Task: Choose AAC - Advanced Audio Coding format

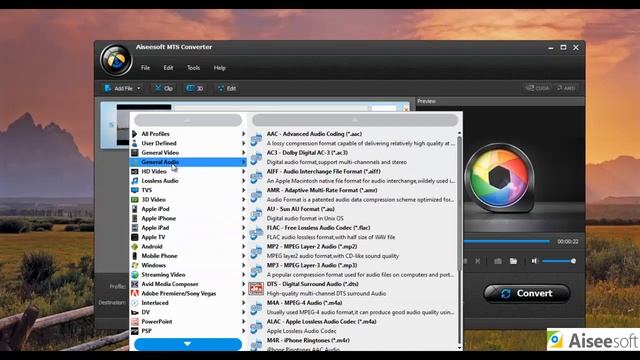Action: coord(353,139)
